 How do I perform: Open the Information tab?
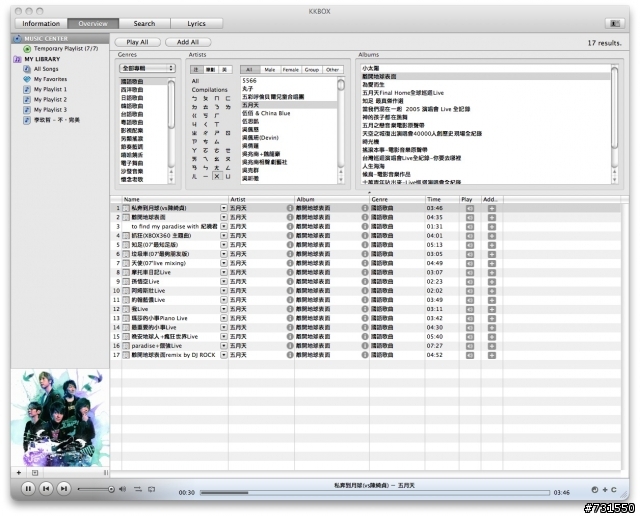tap(41, 24)
